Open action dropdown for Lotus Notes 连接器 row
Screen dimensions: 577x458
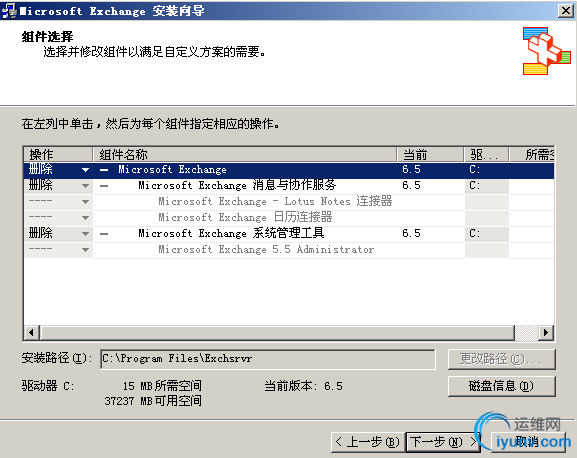pos(85,202)
